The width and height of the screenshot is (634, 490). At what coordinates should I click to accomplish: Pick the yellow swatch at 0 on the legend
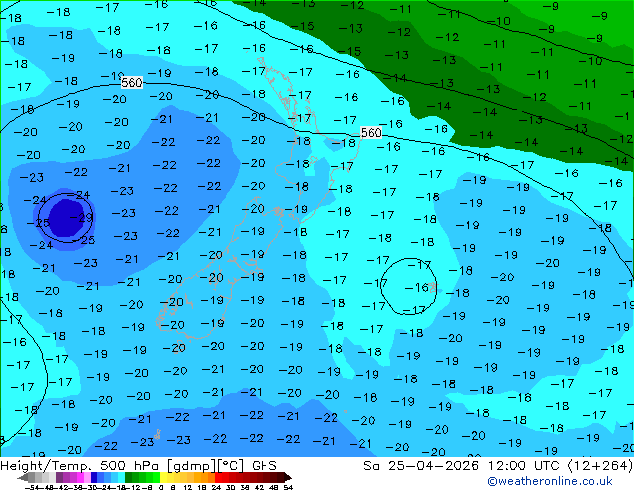[x=163, y=477]
